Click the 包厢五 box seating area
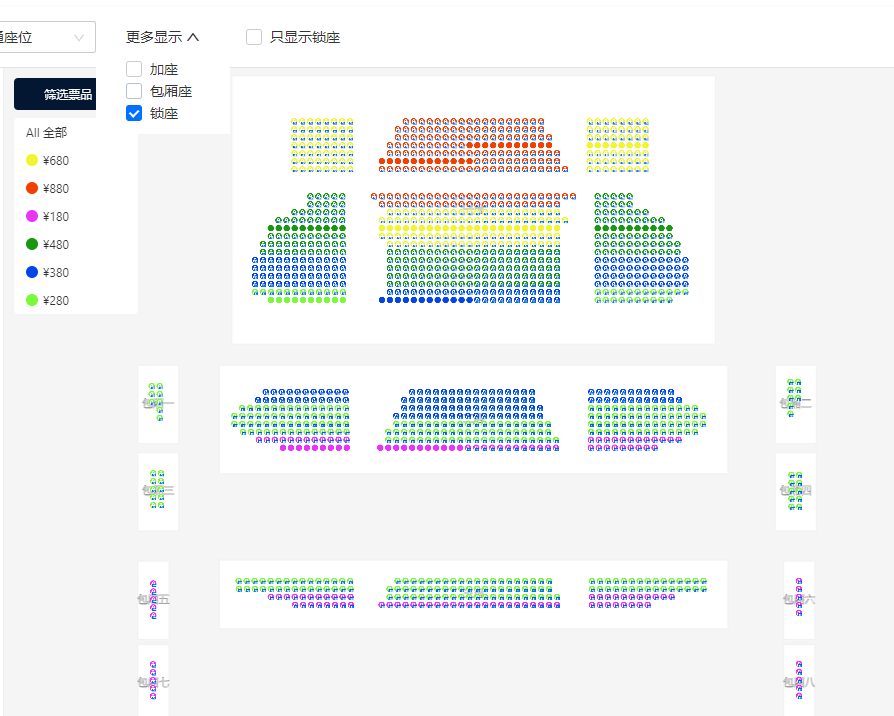 (x=153, y=600)
